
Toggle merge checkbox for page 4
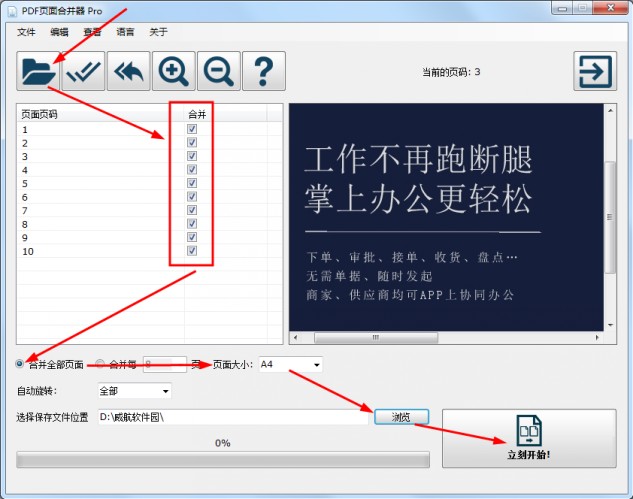192,170
